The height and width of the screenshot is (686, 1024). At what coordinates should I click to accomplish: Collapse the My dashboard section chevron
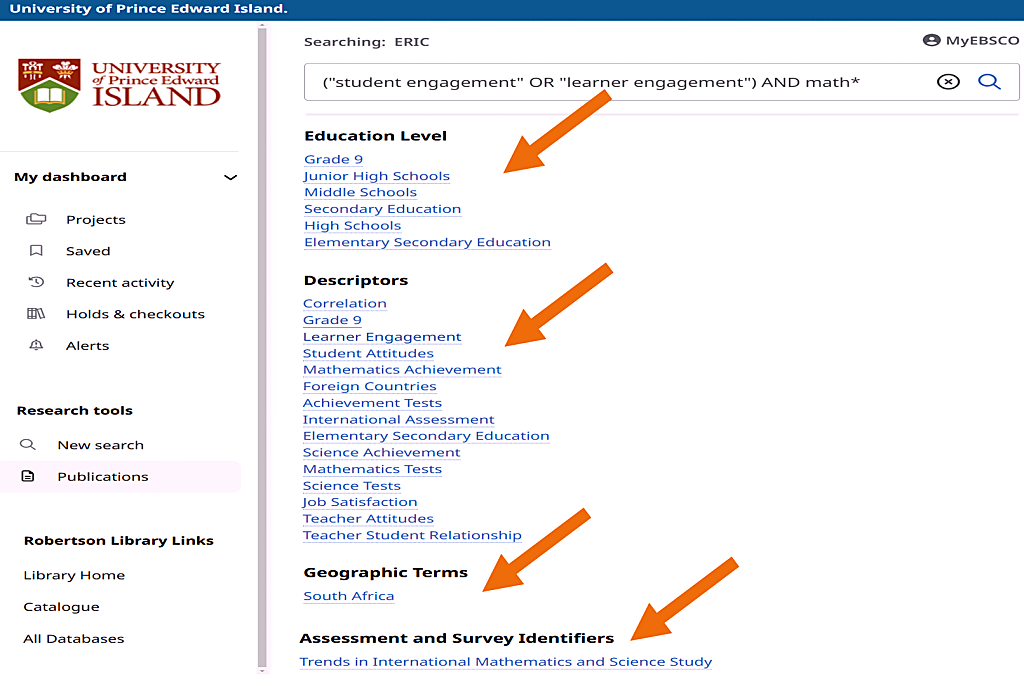pos(230,178)
